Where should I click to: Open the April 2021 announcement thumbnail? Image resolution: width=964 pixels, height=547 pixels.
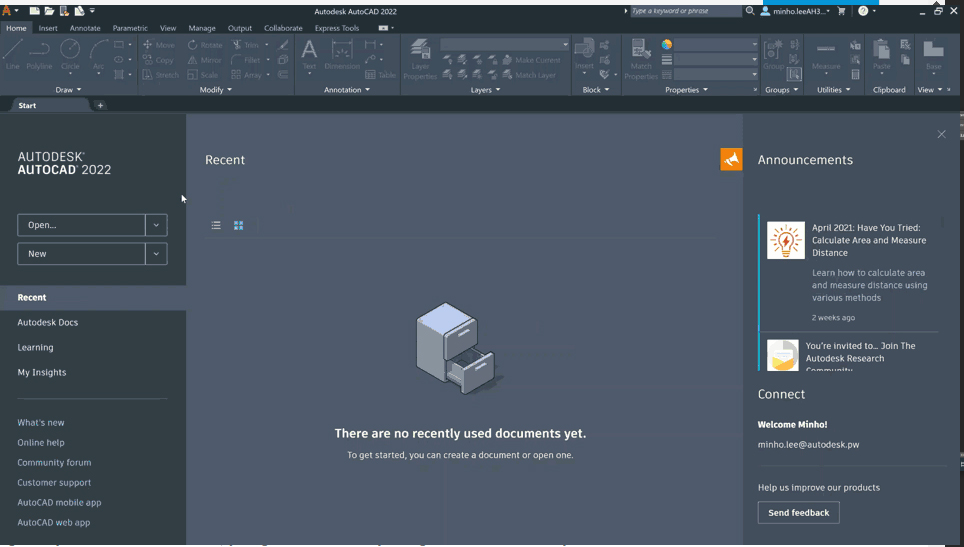pos(786,240)
